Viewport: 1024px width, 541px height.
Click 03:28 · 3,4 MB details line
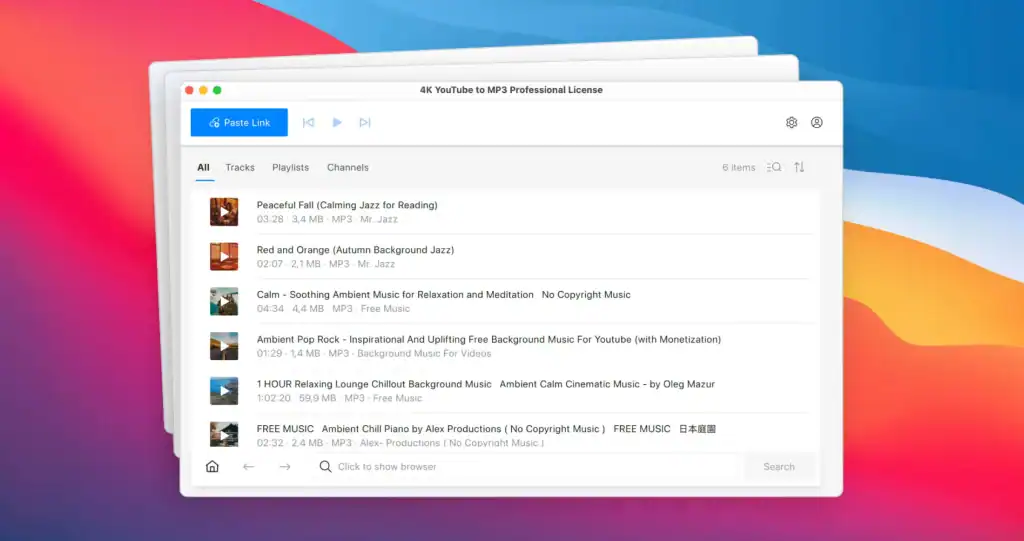coord(327,220)
